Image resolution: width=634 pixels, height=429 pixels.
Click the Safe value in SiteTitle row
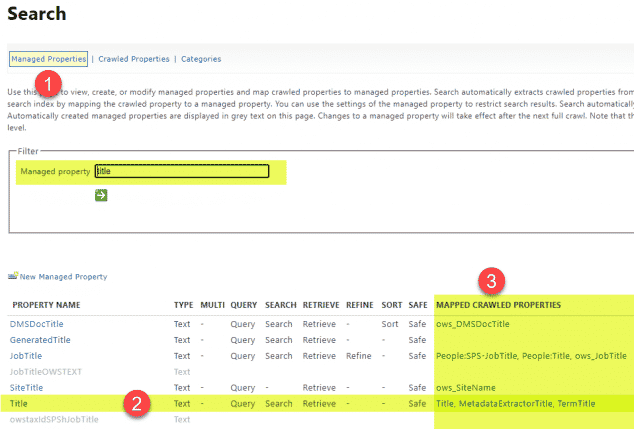(417, 388)
